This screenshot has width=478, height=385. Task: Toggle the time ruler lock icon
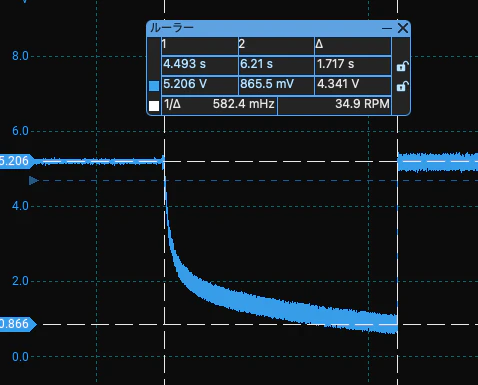point(402,67)
